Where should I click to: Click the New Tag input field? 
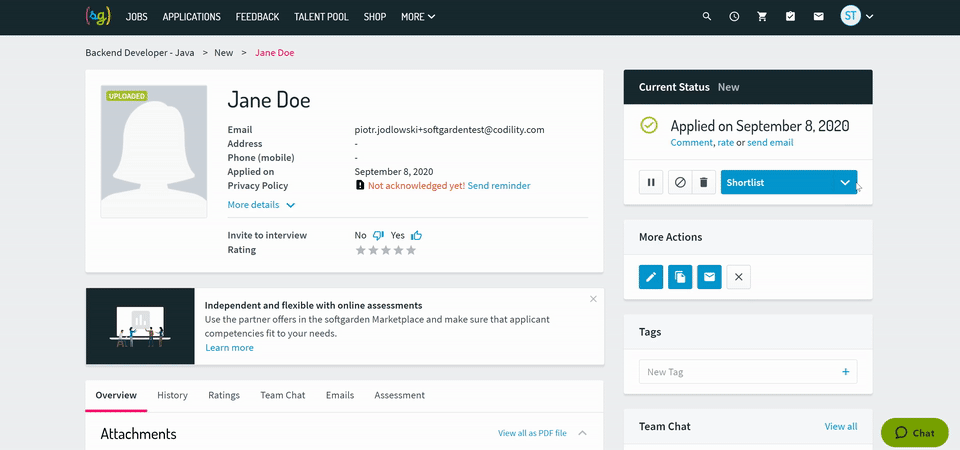click(x=738, y=372)
